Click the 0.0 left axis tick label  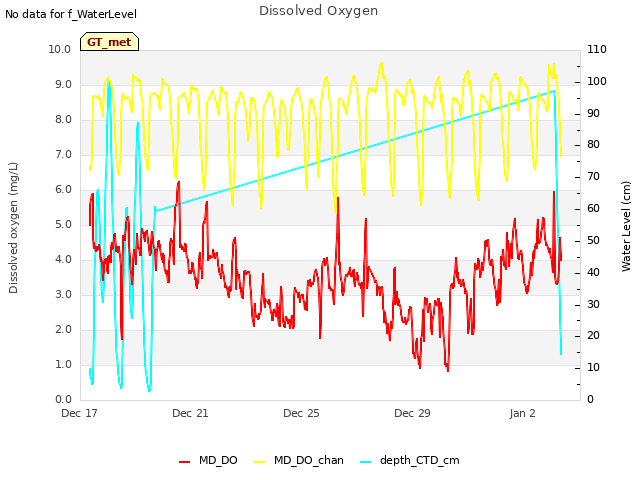point(63,400)
